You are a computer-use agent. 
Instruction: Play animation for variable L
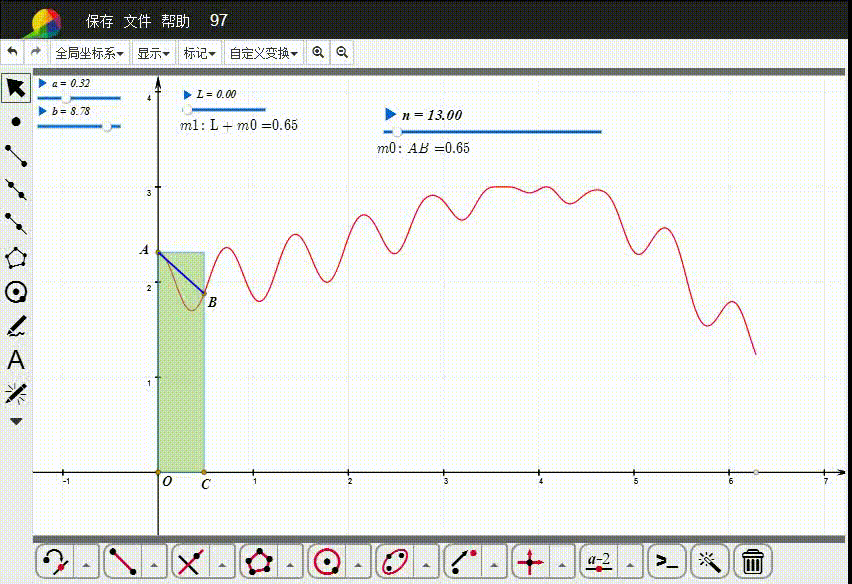187,95
